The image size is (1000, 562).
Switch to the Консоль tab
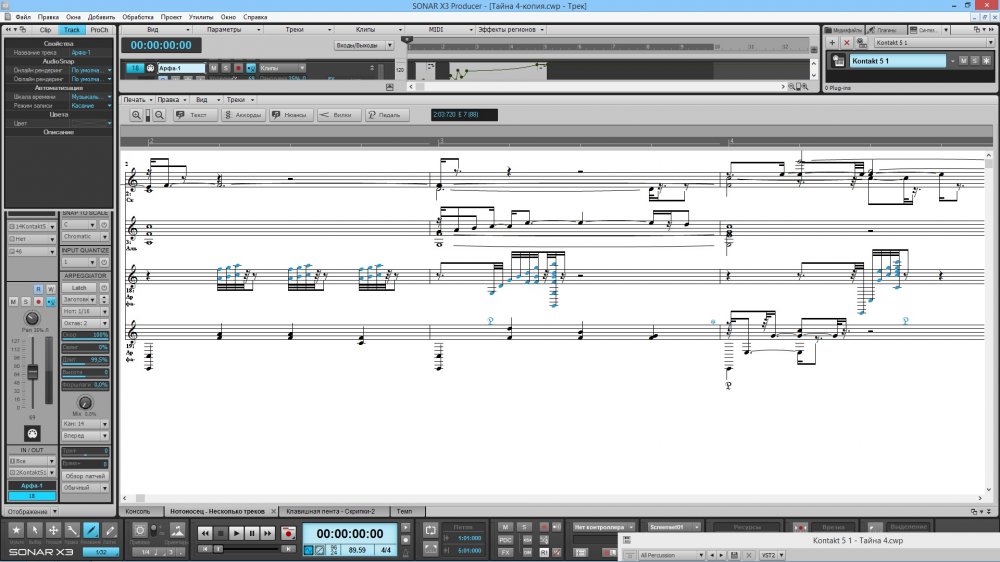[x=137, y=511]
